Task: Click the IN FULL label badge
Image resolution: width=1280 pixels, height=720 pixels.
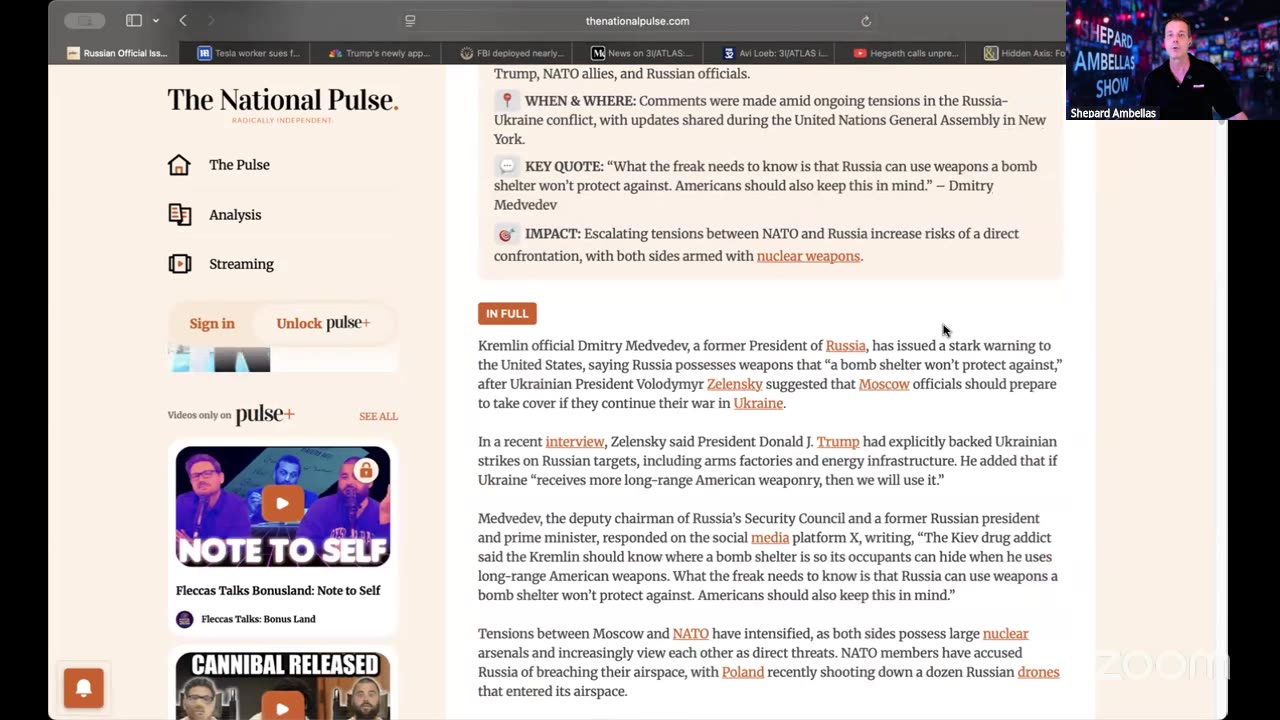Action: point(507,314)
